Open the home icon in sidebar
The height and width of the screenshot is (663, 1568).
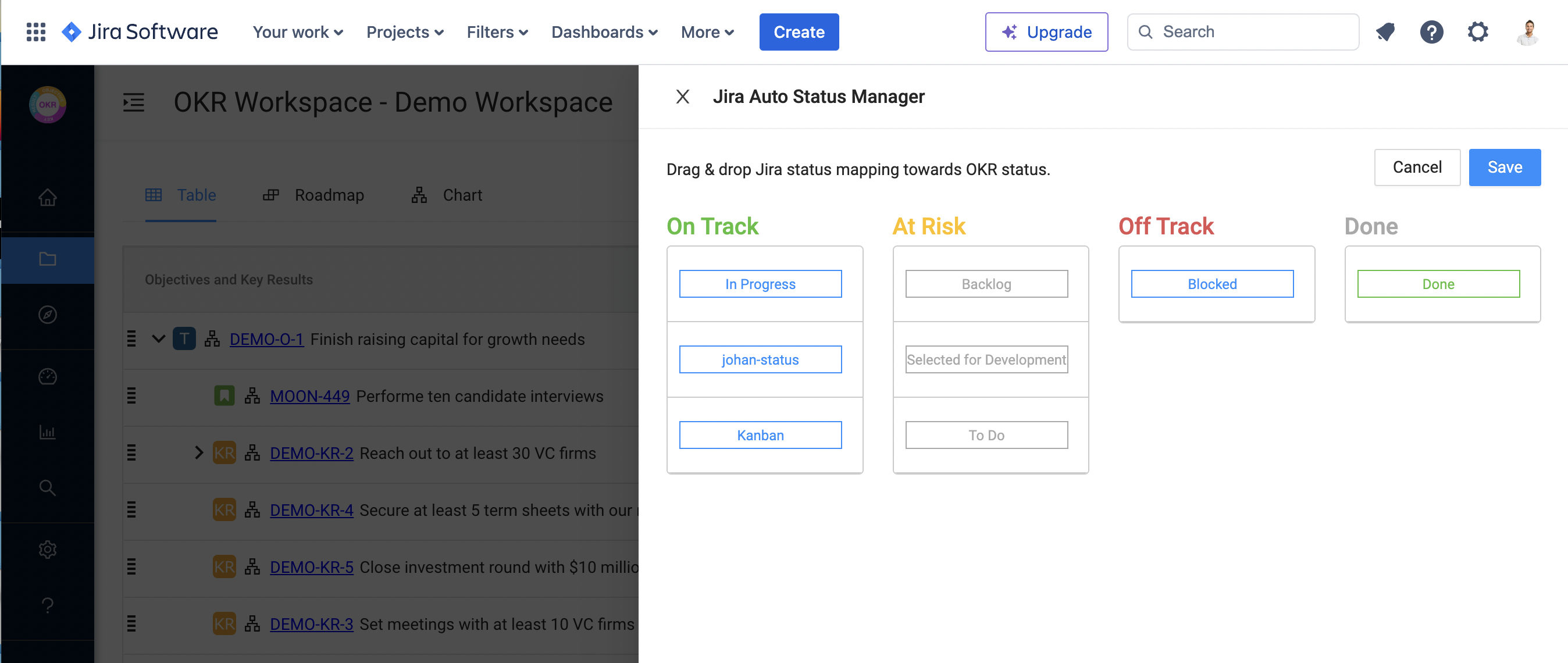pyautogui.click(x=48, y=197)
